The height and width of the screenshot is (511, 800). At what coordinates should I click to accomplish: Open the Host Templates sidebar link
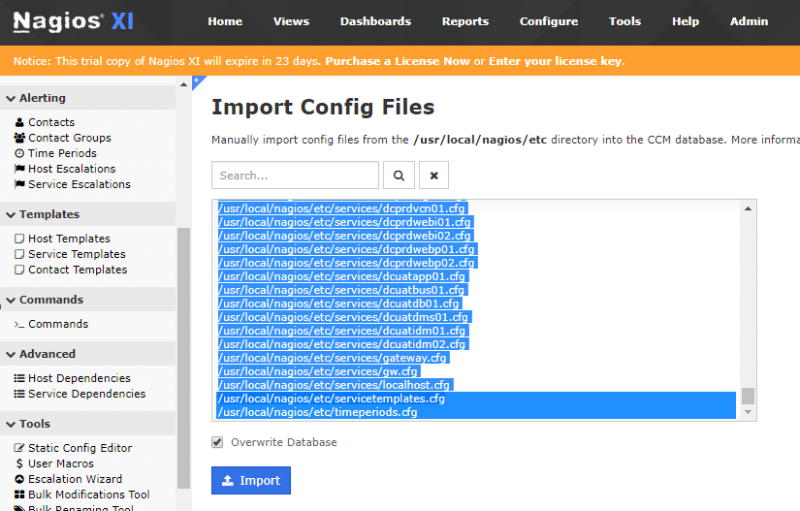click(69, 239)
